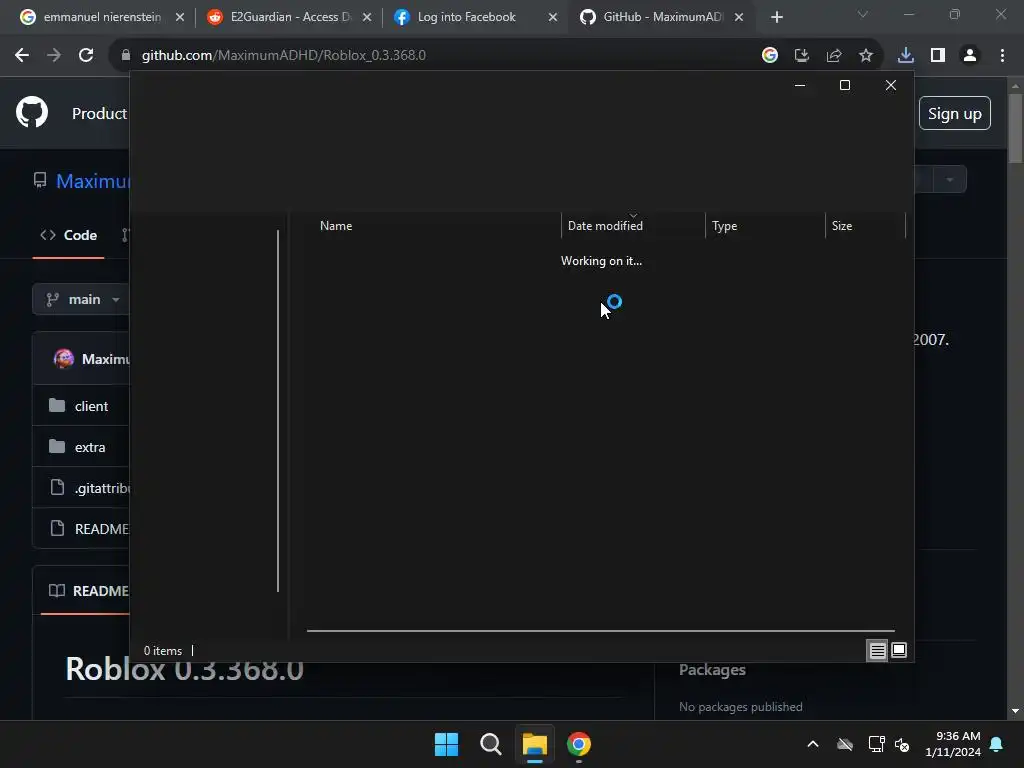
Task: Click the Sign up button on GitHub
Action: pos(955,114)
